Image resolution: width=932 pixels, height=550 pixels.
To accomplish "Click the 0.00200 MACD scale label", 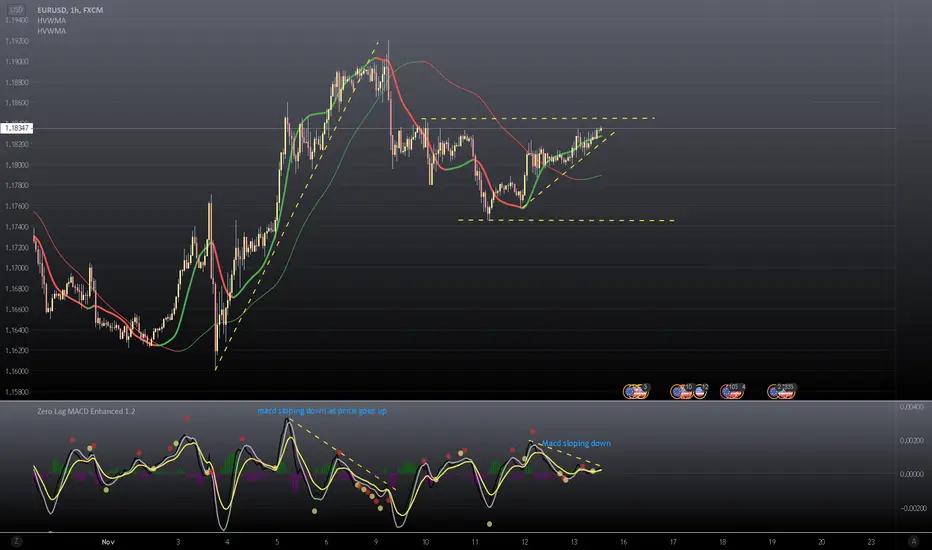I will click(912, 441).
